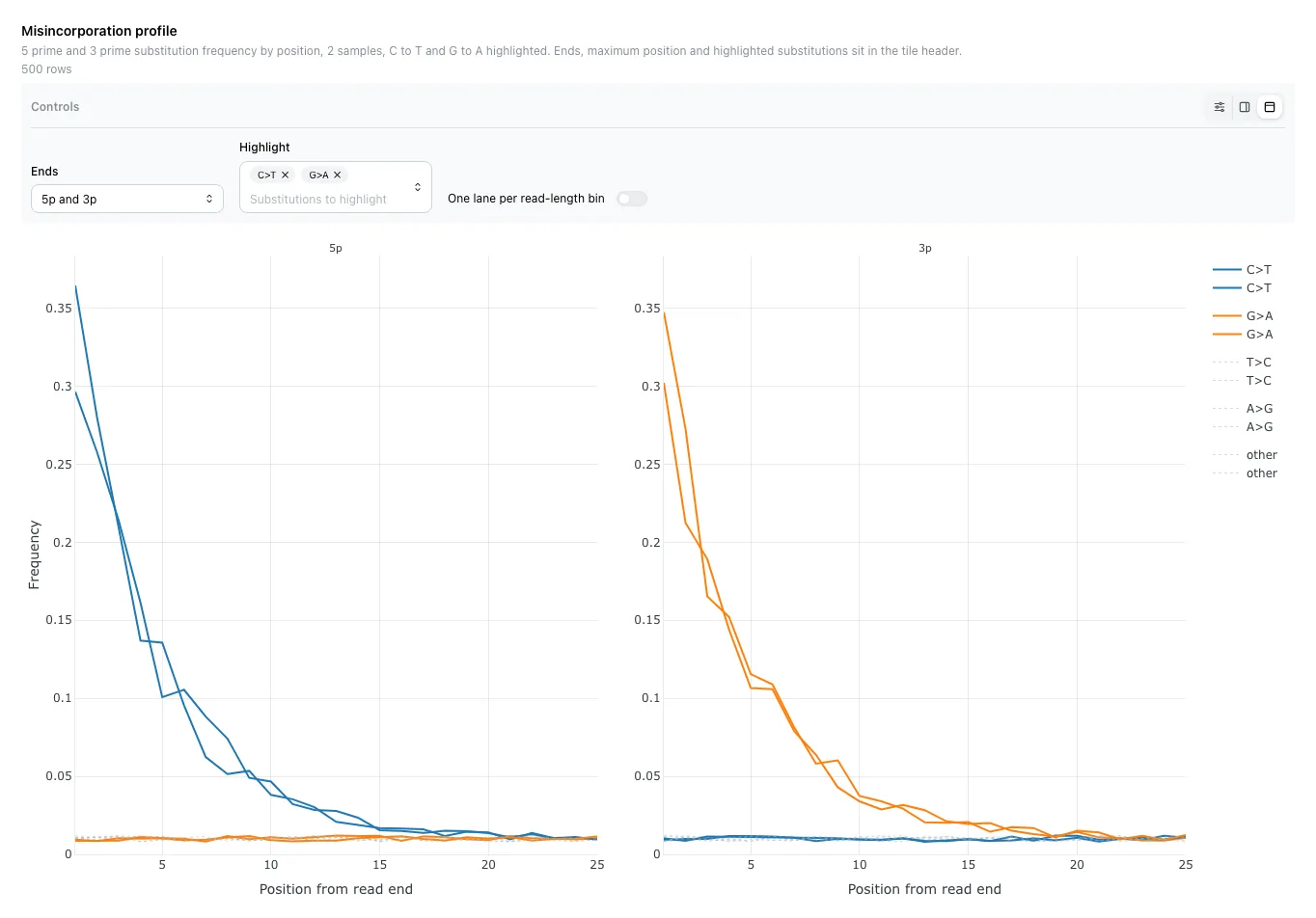Image resolution: width=1316 pixels, height=918 pixels.
Task: Toggle the lower 'other' legend entry
Action: 1245,473
